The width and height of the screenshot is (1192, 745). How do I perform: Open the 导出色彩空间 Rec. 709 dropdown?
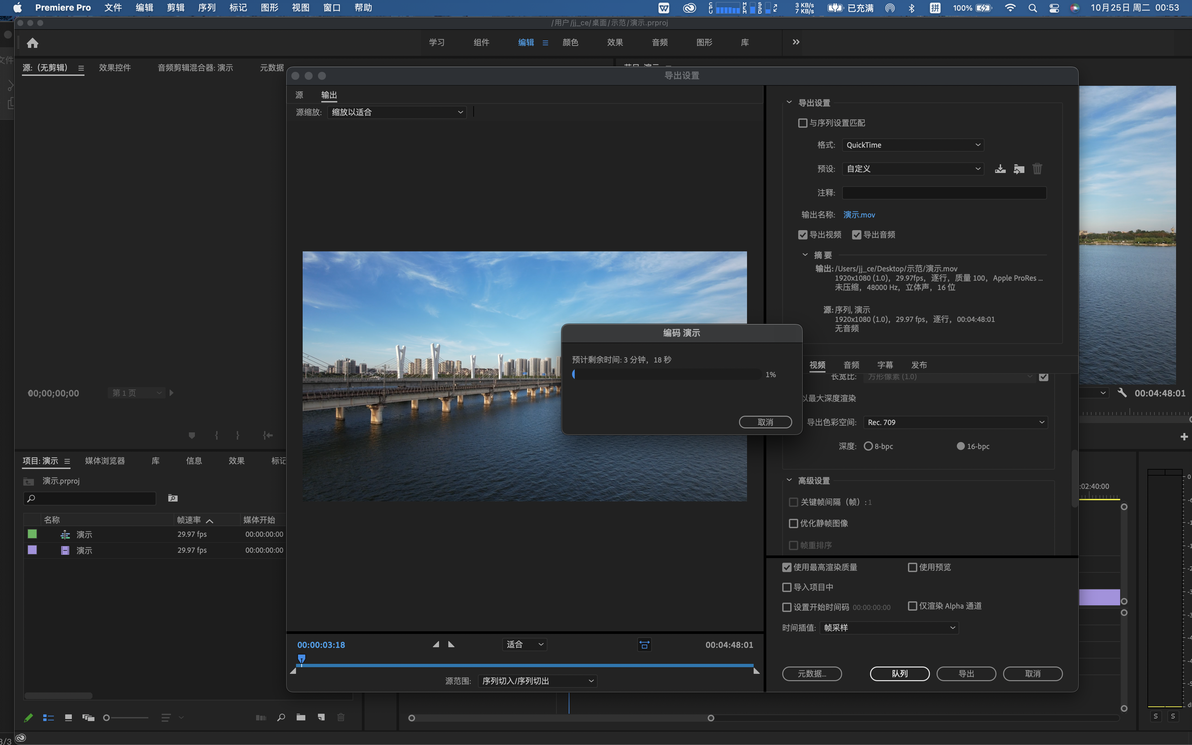coord(954,422)
